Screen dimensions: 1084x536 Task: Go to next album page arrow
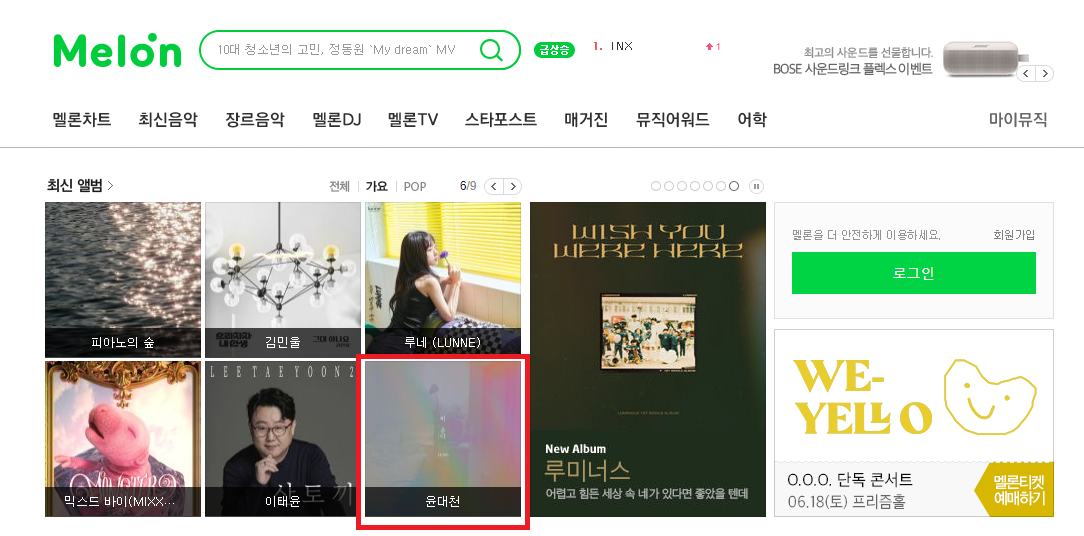(x=512, y=186)
